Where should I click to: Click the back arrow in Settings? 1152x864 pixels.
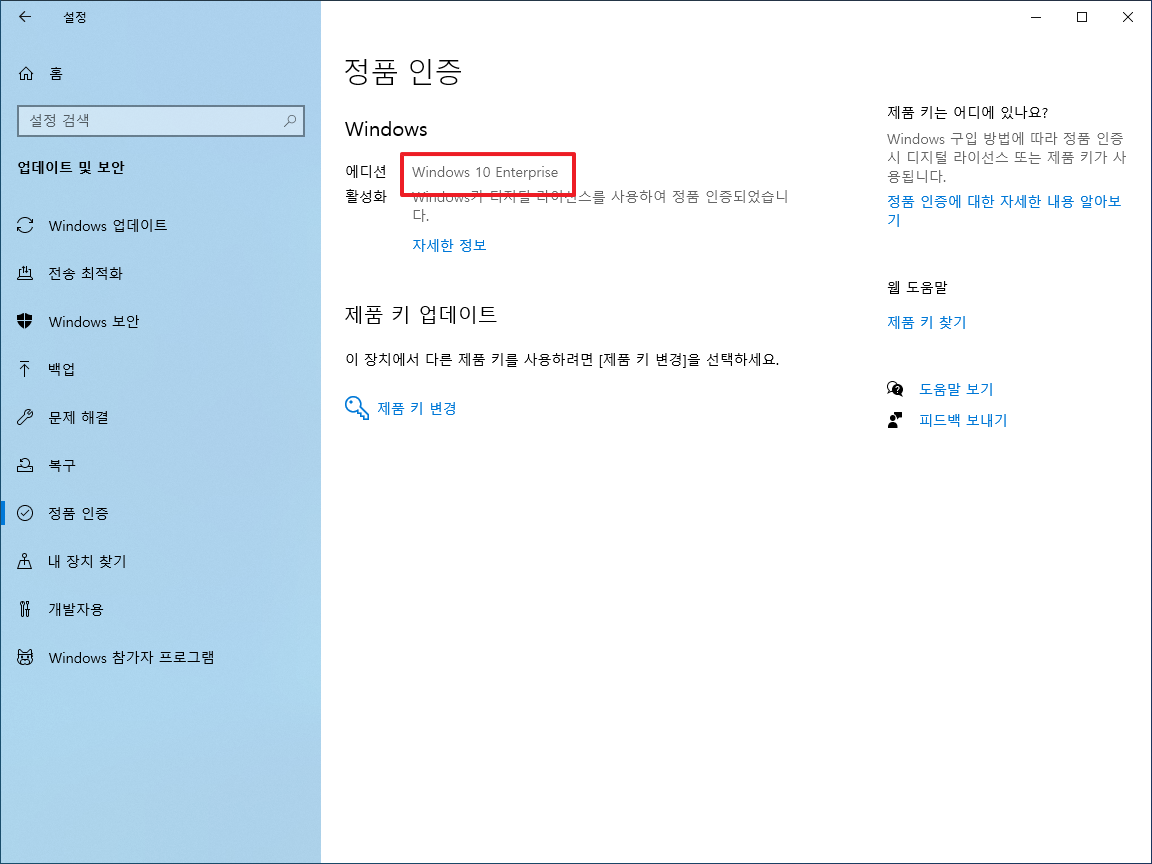tap(25, 17)
